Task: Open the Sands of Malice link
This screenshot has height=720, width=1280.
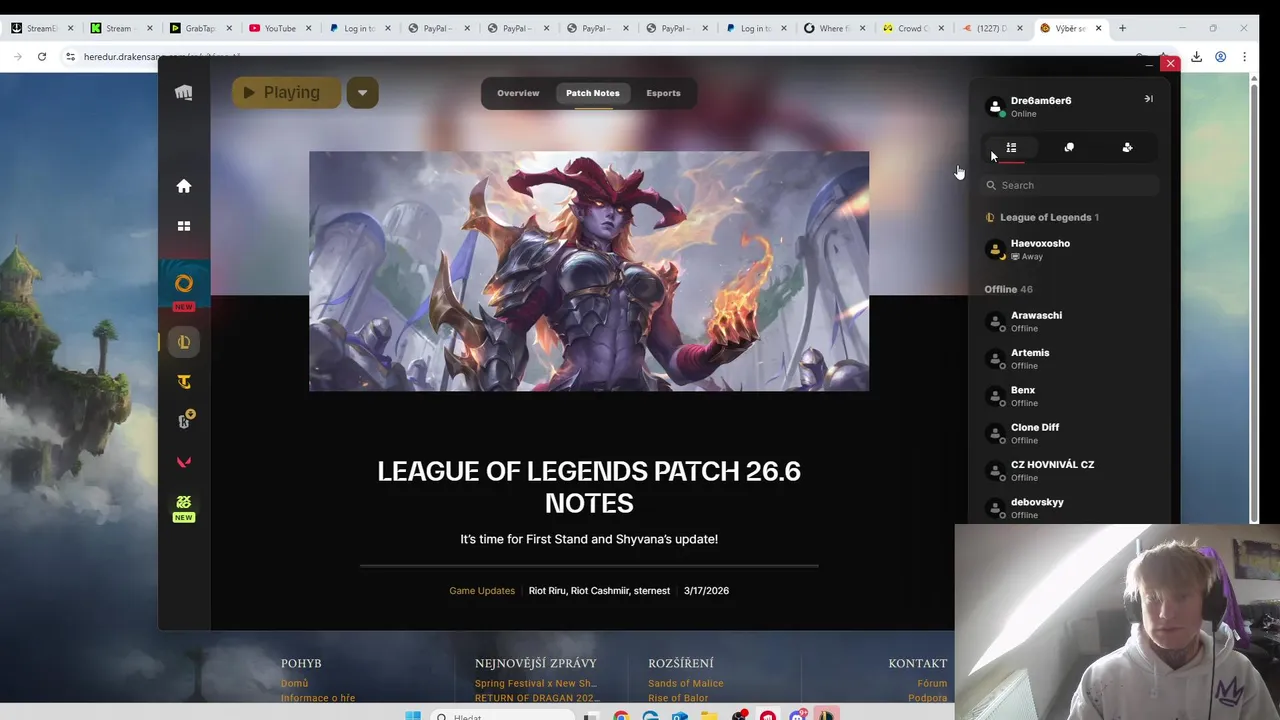Action: point(685,683)
